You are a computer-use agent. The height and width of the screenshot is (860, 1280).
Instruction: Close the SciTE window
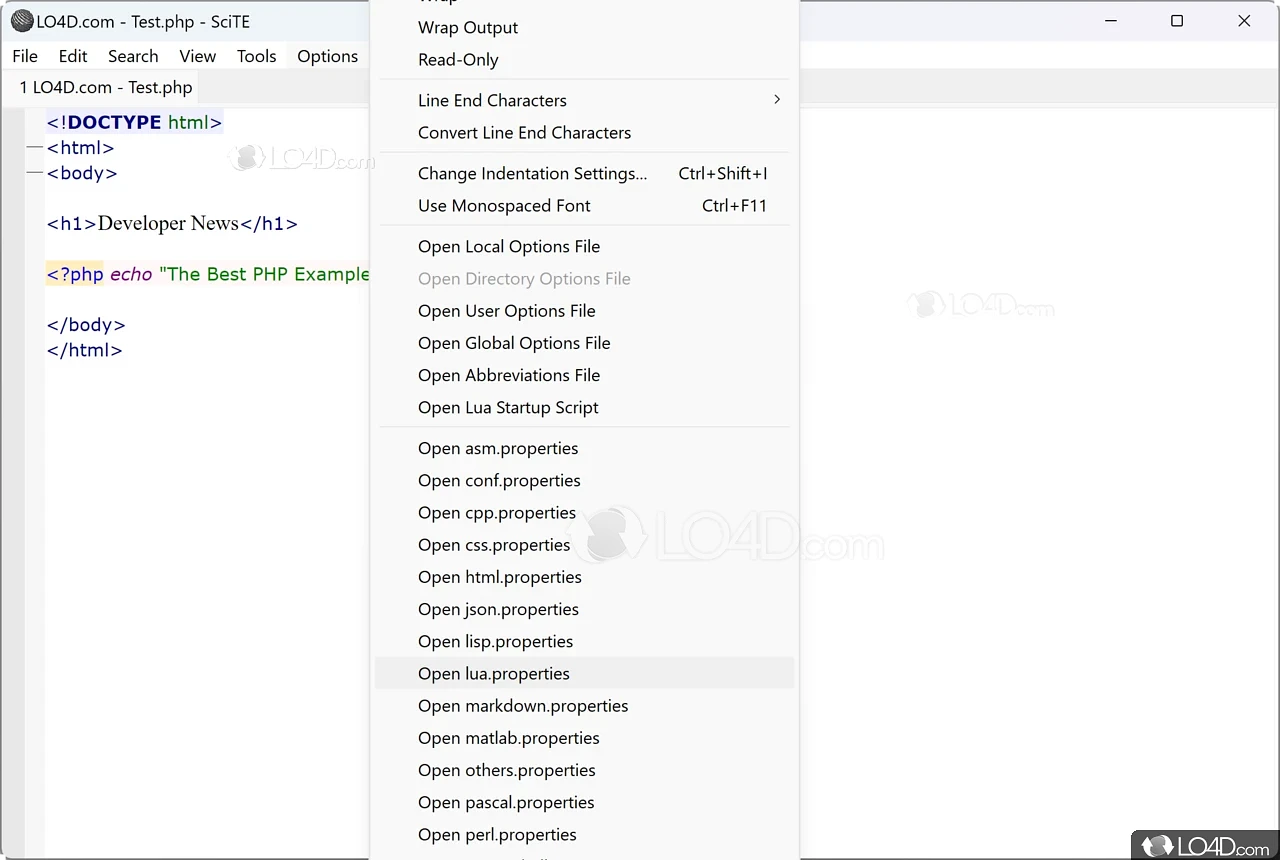pos(1244,21)
